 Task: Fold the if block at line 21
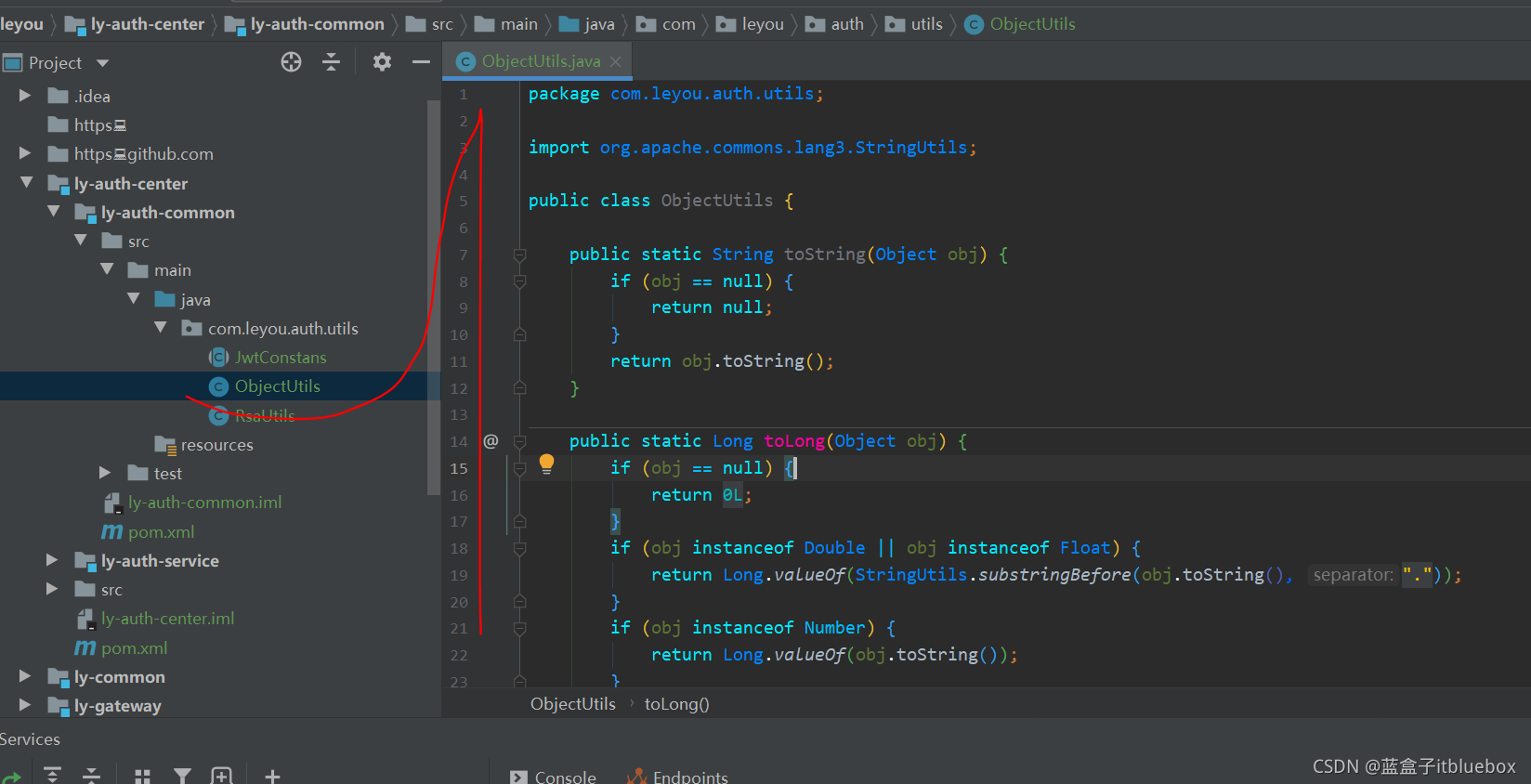click(520, 628)
